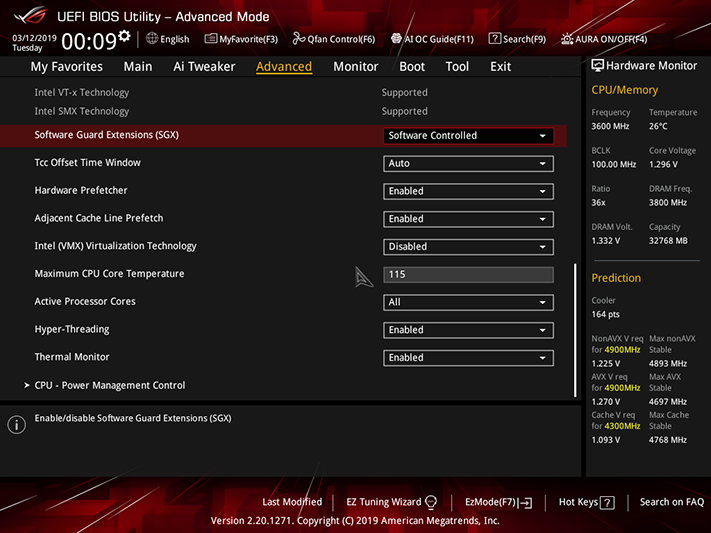Click Search on FAQ link

[672, 502]
